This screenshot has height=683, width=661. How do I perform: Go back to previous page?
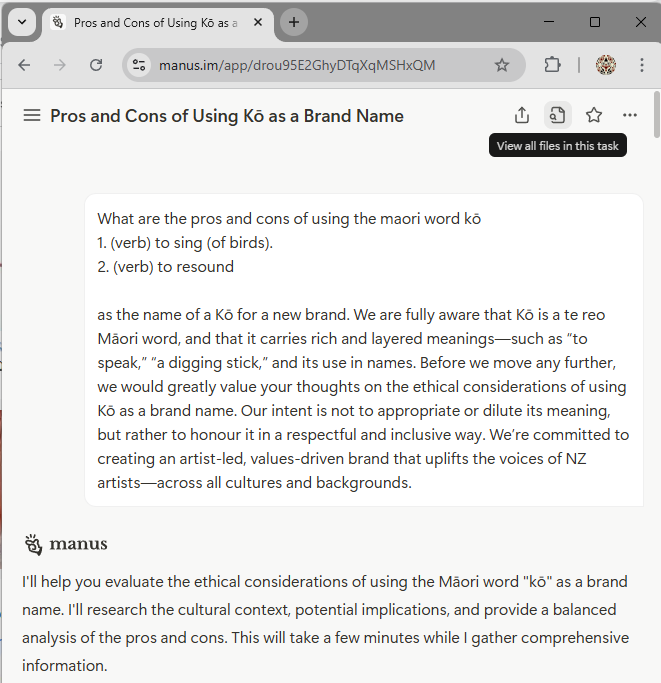click(24, 65)
